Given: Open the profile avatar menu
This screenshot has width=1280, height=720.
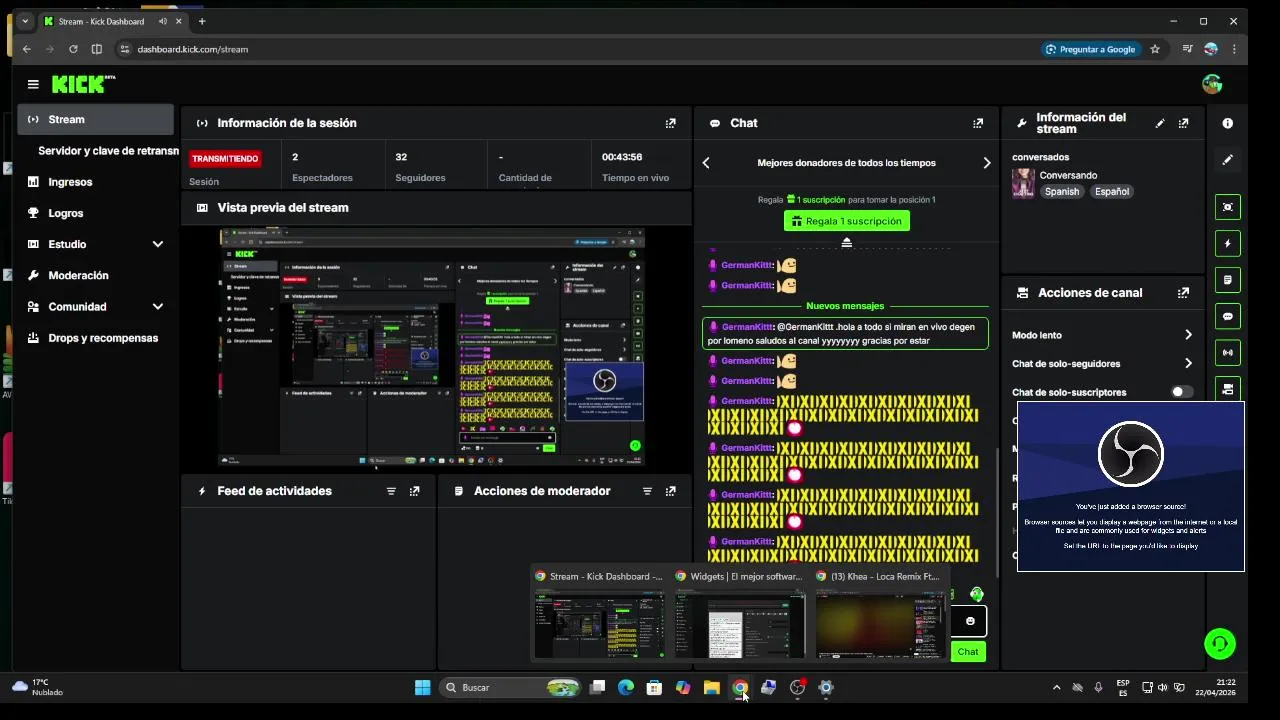Looking at the screenshot, I should tap(1212, 84).
